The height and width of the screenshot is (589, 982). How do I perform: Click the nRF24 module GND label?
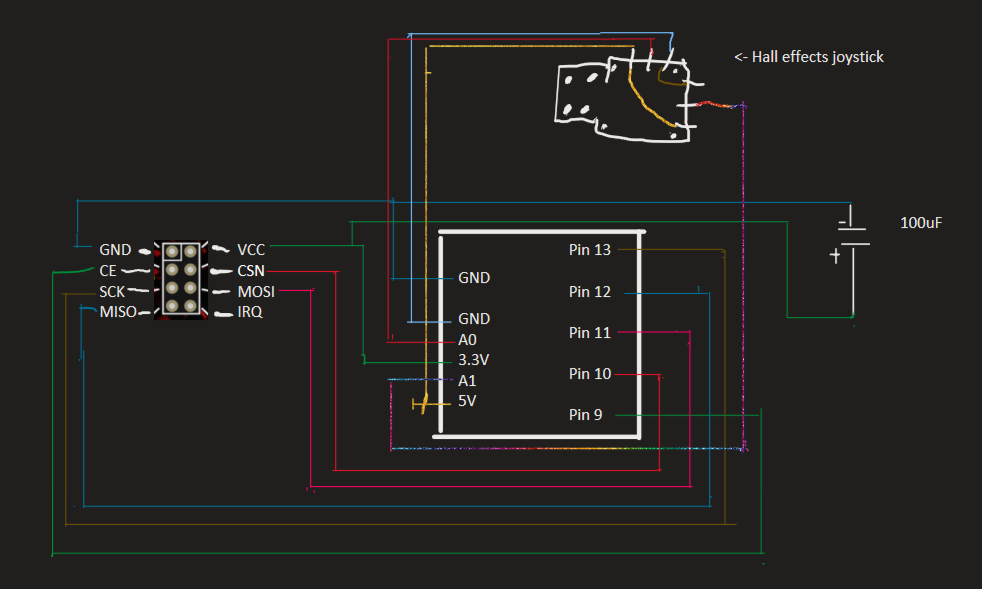115,250
